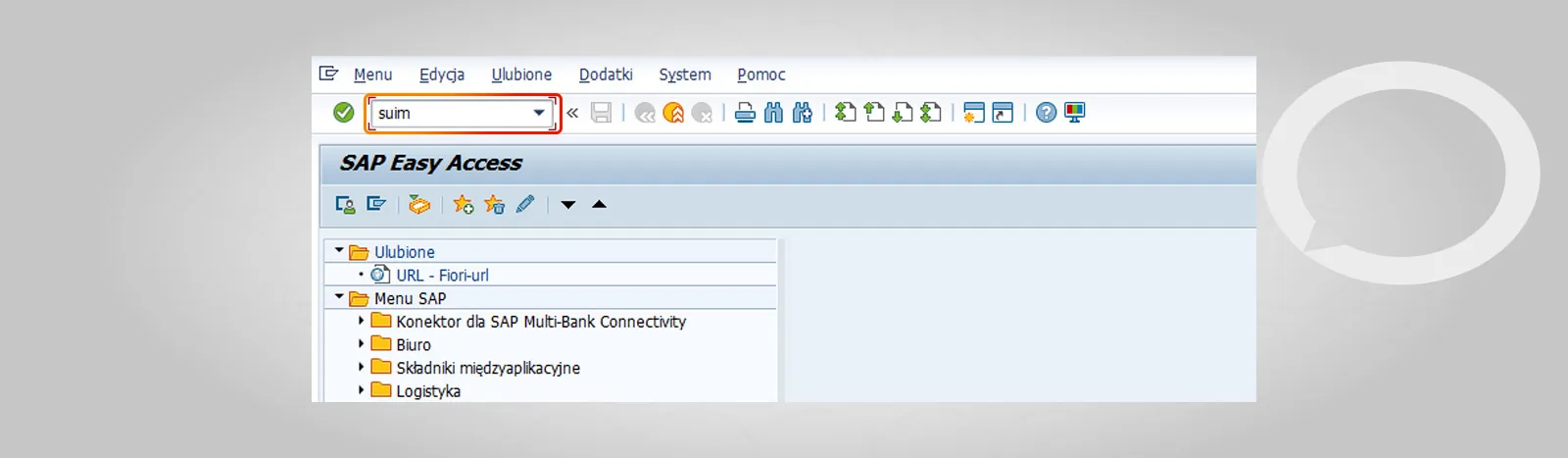The height and width of the screenshot is (458, 1568).
Task: Open the URL - Fiori-url favorite
Action: point(442,276)
